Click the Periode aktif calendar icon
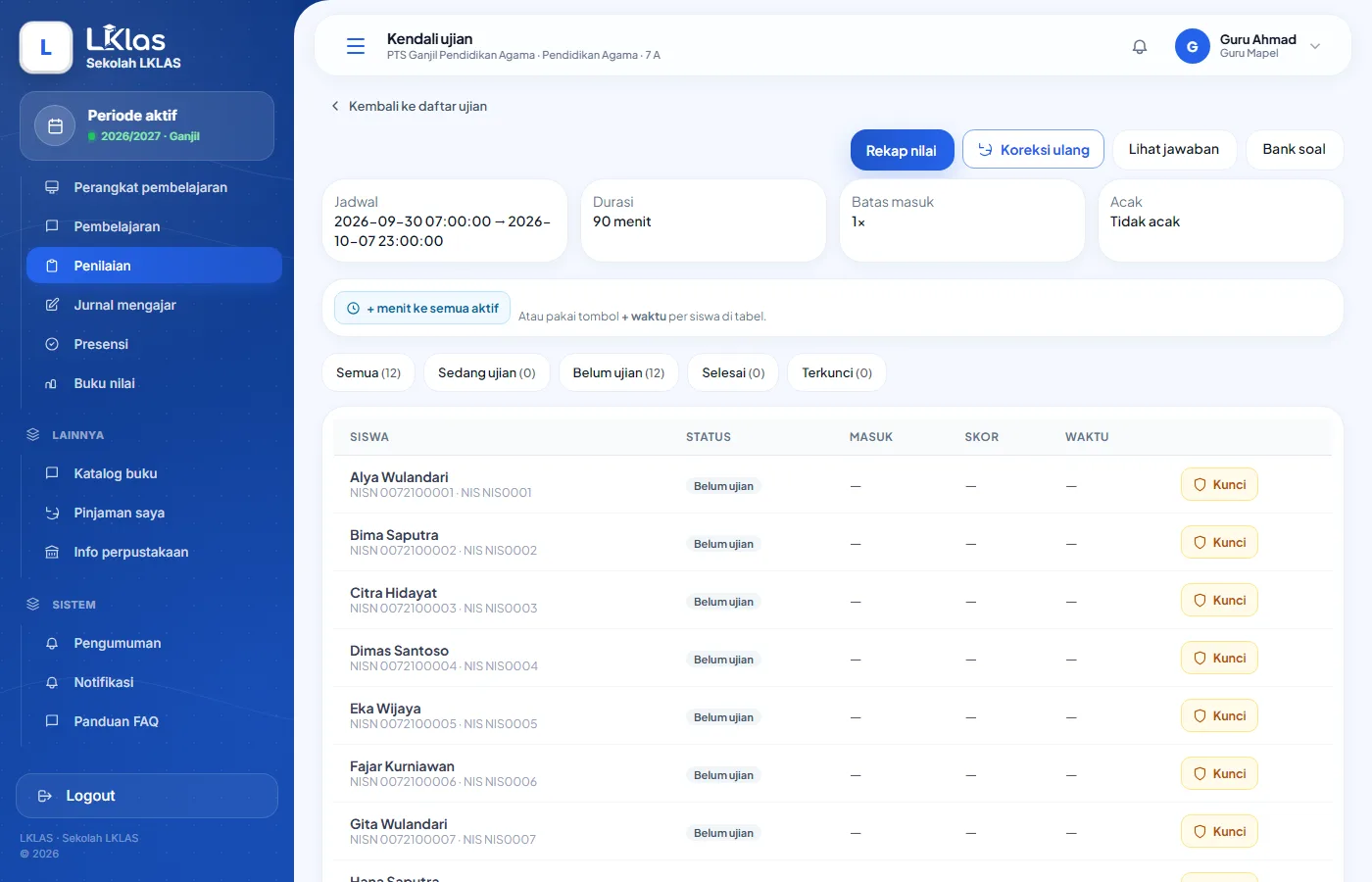The width and height of the screenshot is (1372, 882). pyautogui.click(x=56, y=126)
